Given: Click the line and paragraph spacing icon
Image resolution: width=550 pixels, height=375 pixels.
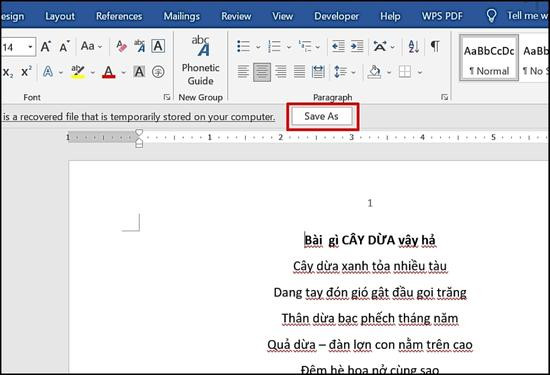Looking at the screenshot, I should pyautogui.click(x=340, y=72).
